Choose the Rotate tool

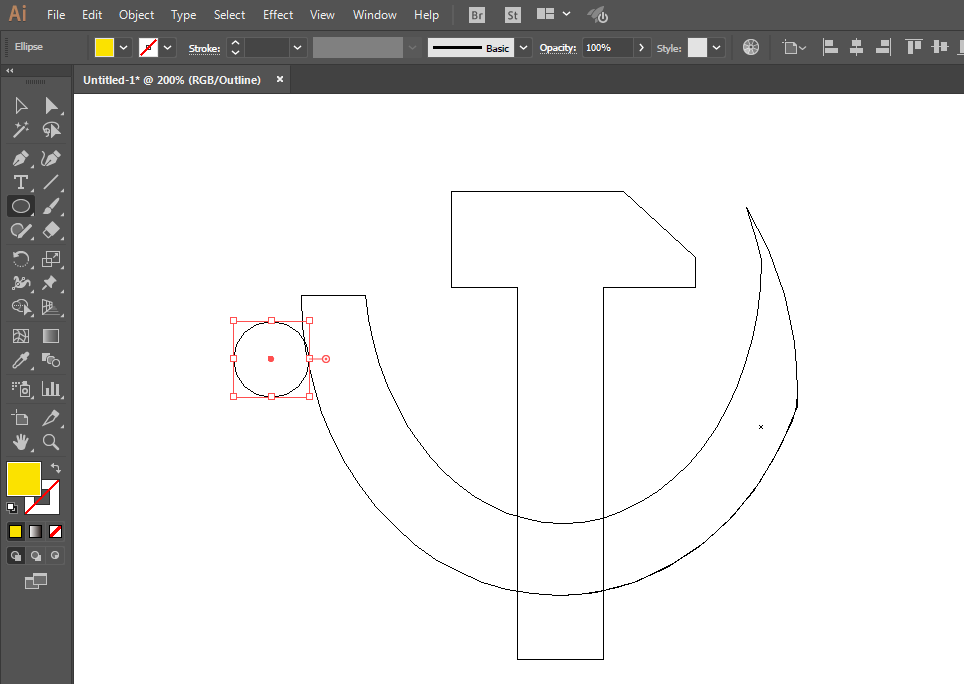(x=21, y=259)
